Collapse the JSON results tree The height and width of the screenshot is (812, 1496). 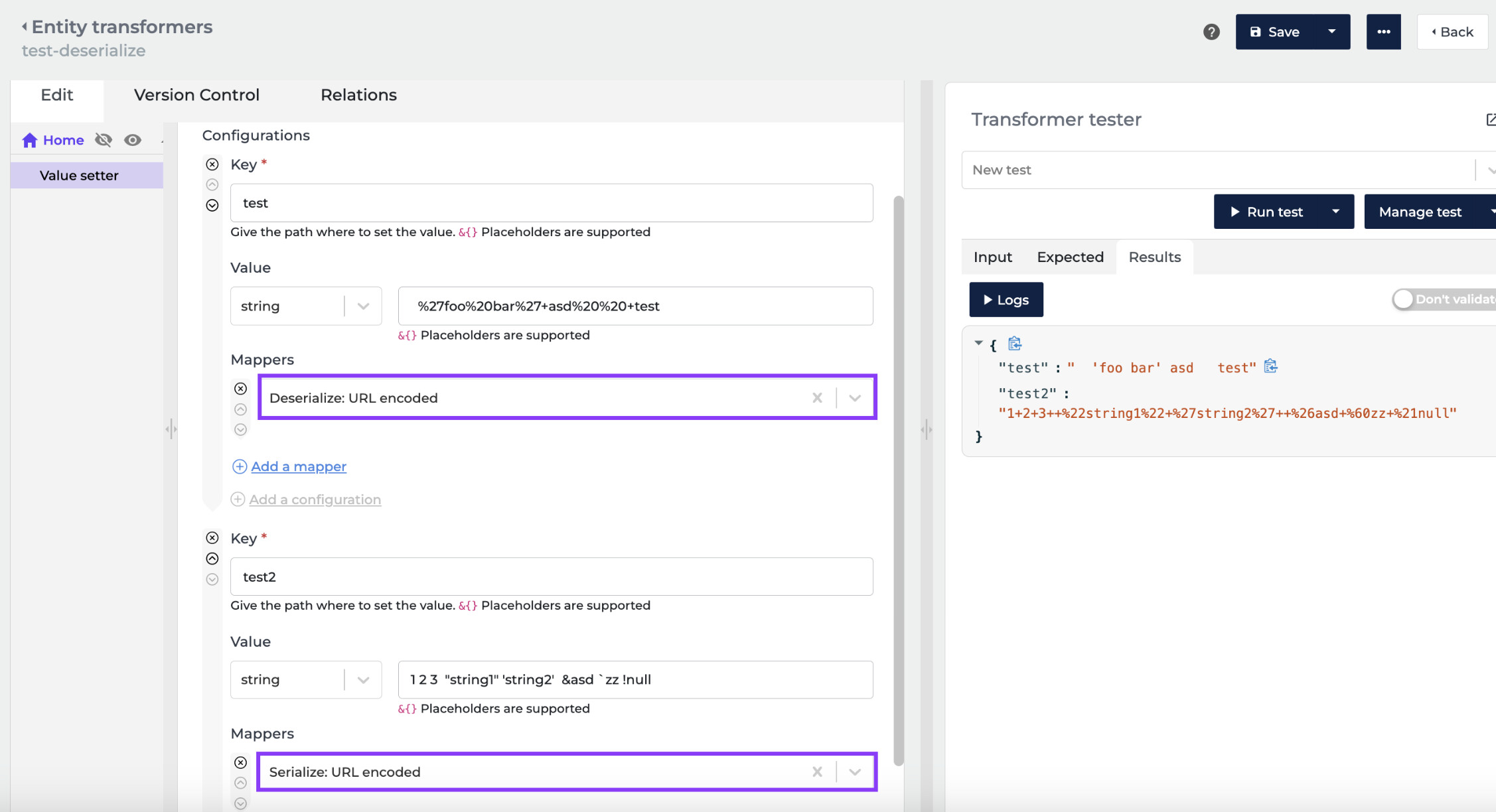(x=978, y=343)
